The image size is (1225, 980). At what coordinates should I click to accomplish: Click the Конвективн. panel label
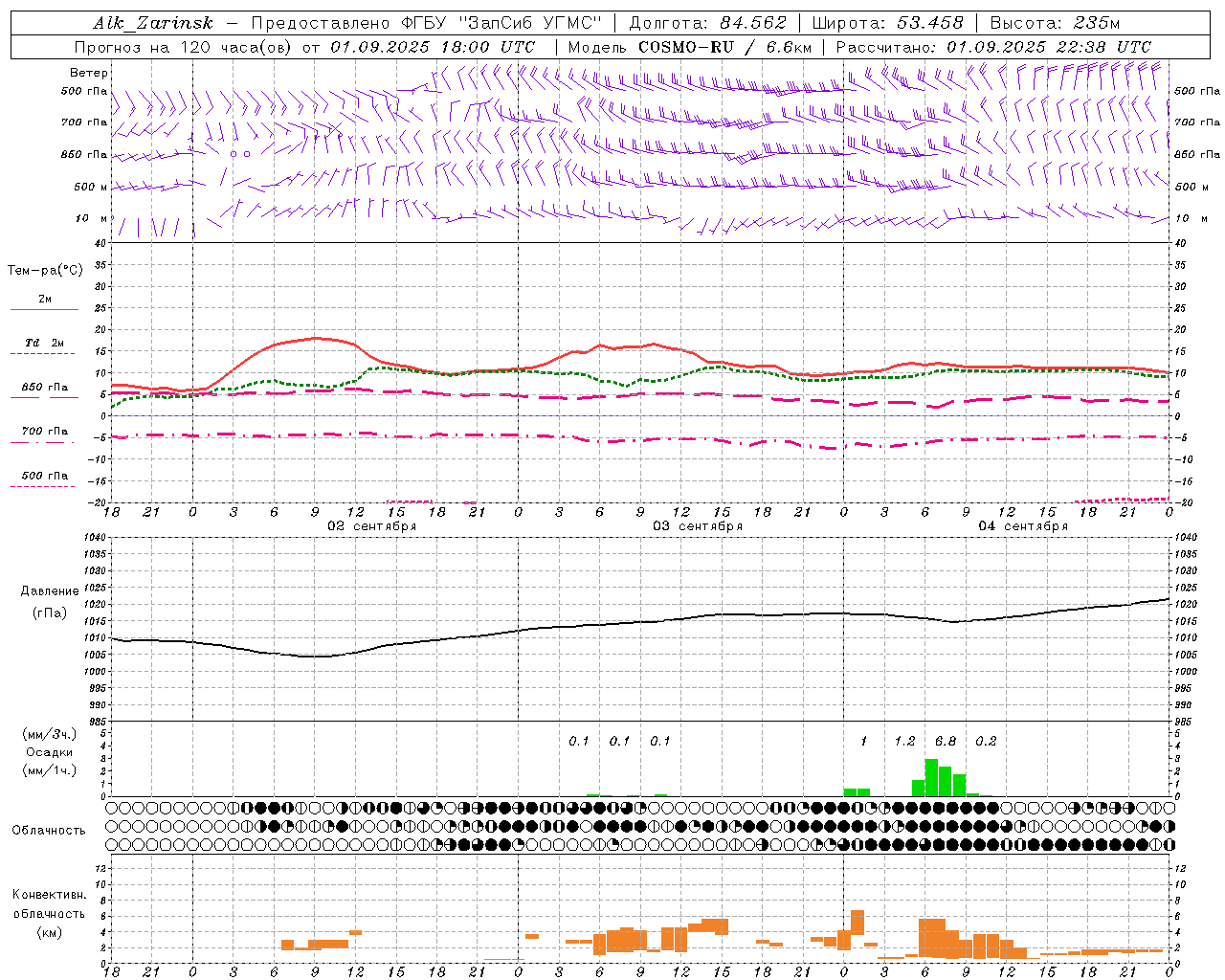pos(50,895)
